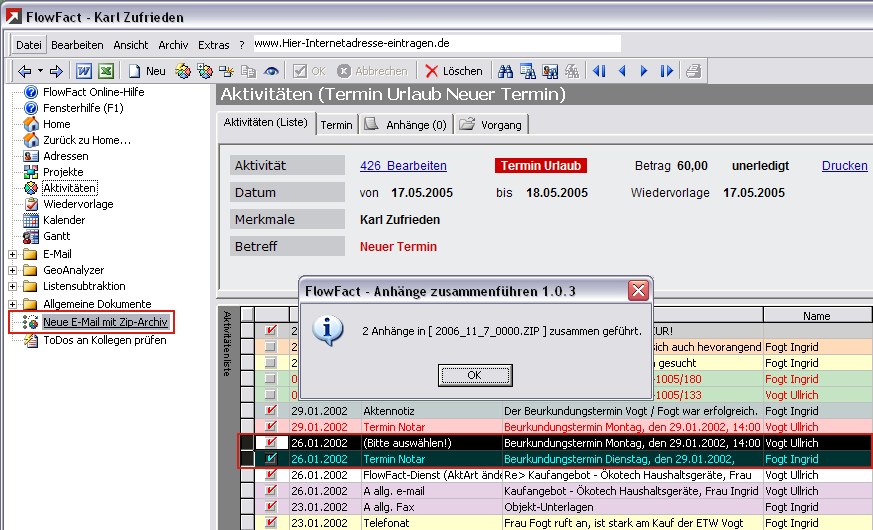873x530 pixels.
Task: Click the eye view icon in the toolbar
Action: [271, 71]
